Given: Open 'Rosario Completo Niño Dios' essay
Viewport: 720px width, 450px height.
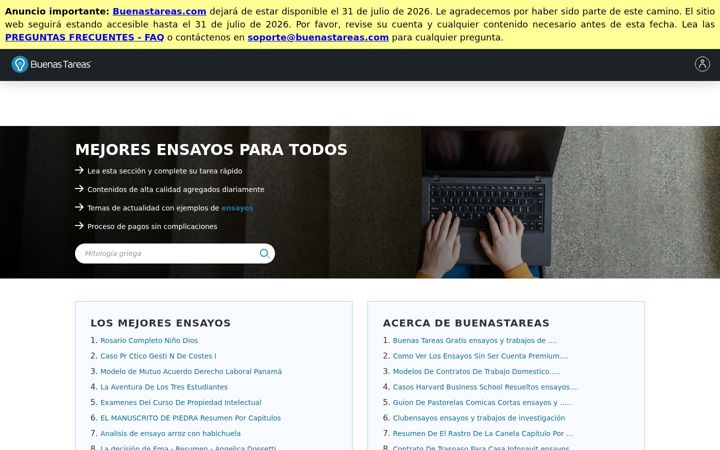Looking at the screenshot, I should 149,341.
